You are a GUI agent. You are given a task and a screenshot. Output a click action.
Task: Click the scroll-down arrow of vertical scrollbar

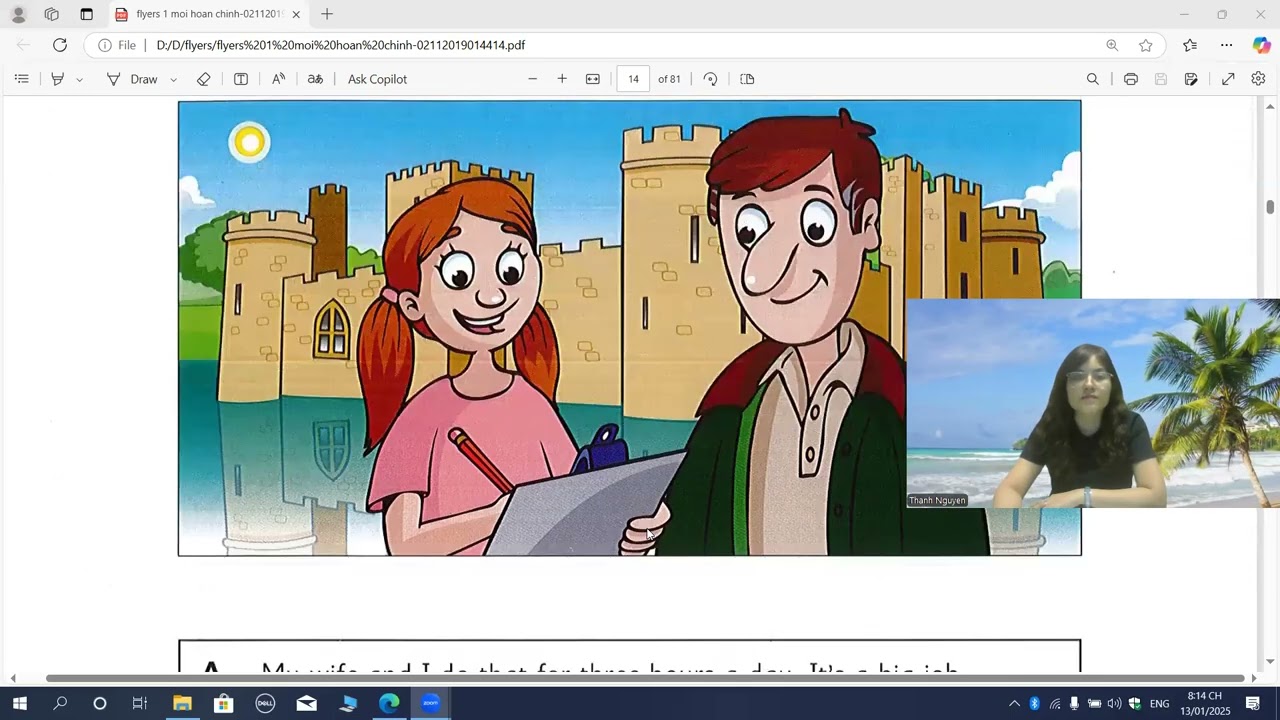tap(1271, 662)
